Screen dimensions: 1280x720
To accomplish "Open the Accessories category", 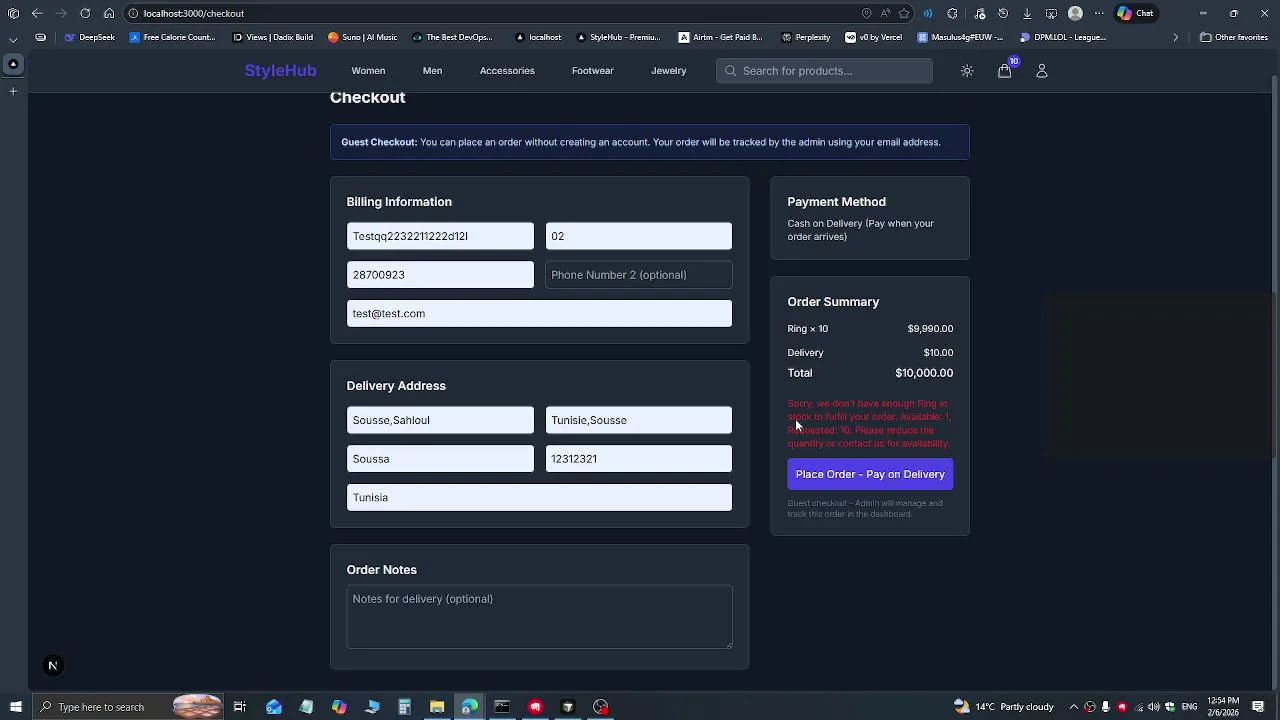I will click(507, 71).
